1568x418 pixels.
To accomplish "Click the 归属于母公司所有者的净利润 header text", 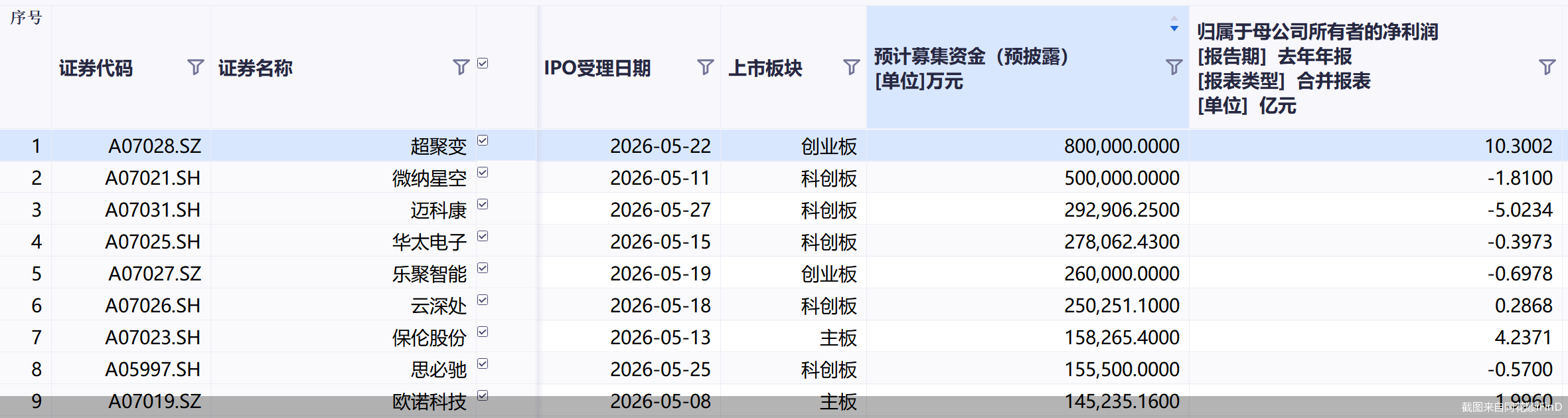I will pos(1318,31).
